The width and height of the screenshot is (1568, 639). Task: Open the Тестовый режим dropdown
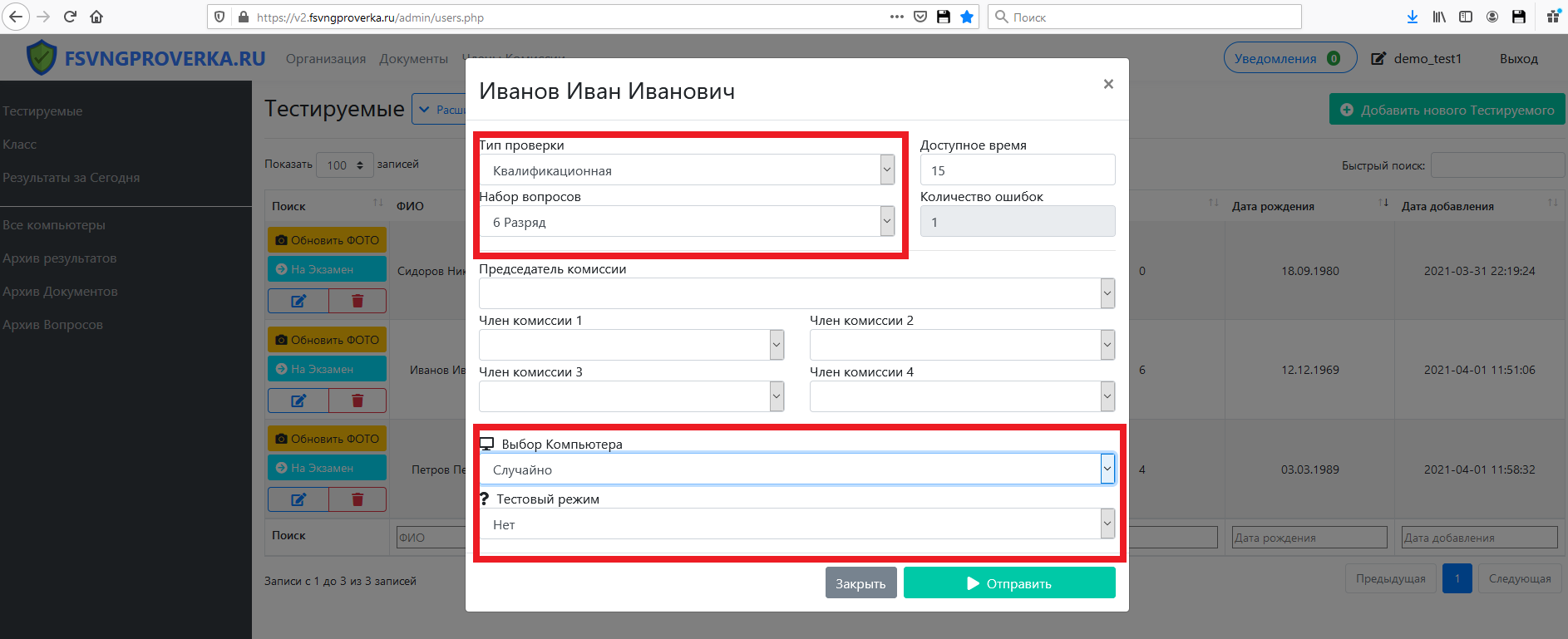(x=796, y=524)
